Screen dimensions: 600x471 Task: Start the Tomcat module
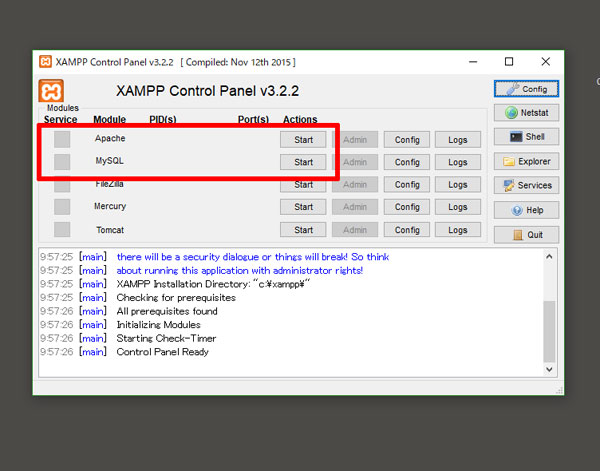pos(303,230)
